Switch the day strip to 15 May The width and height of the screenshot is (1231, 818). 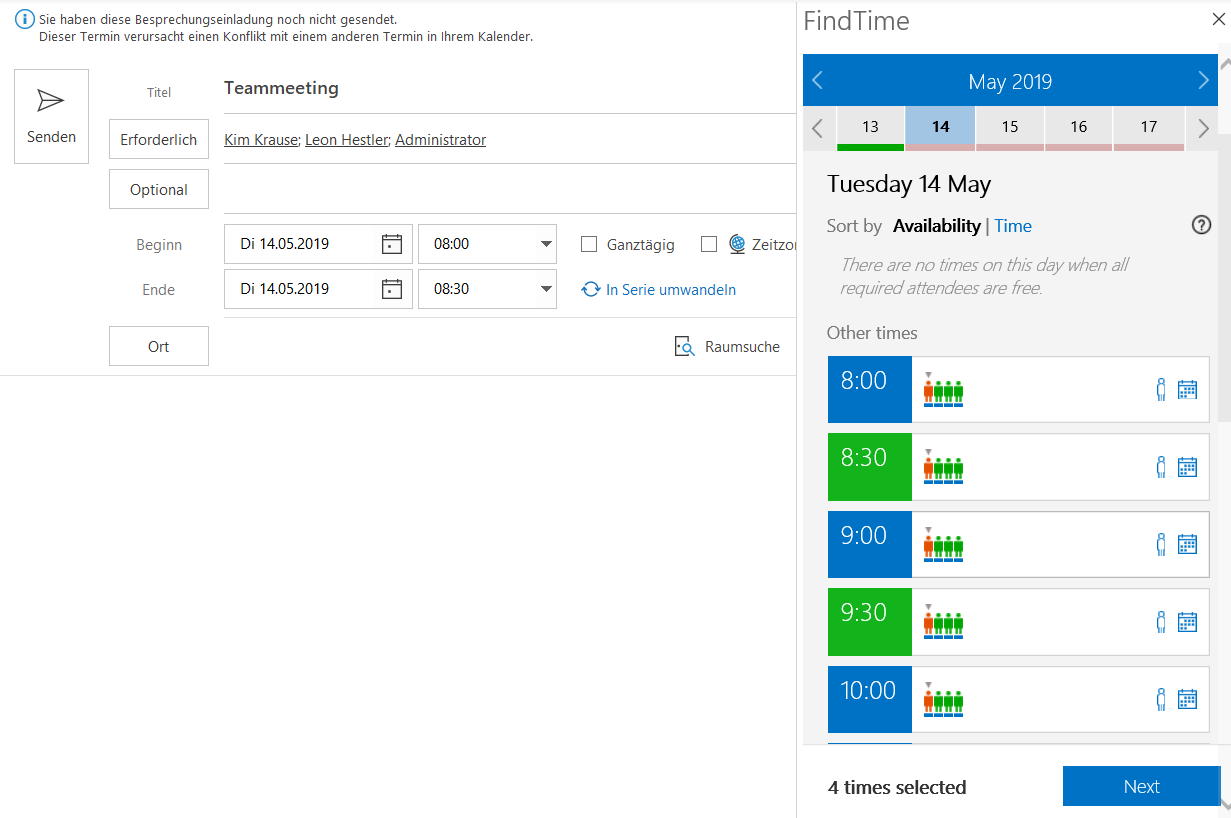click(1009, 128)
